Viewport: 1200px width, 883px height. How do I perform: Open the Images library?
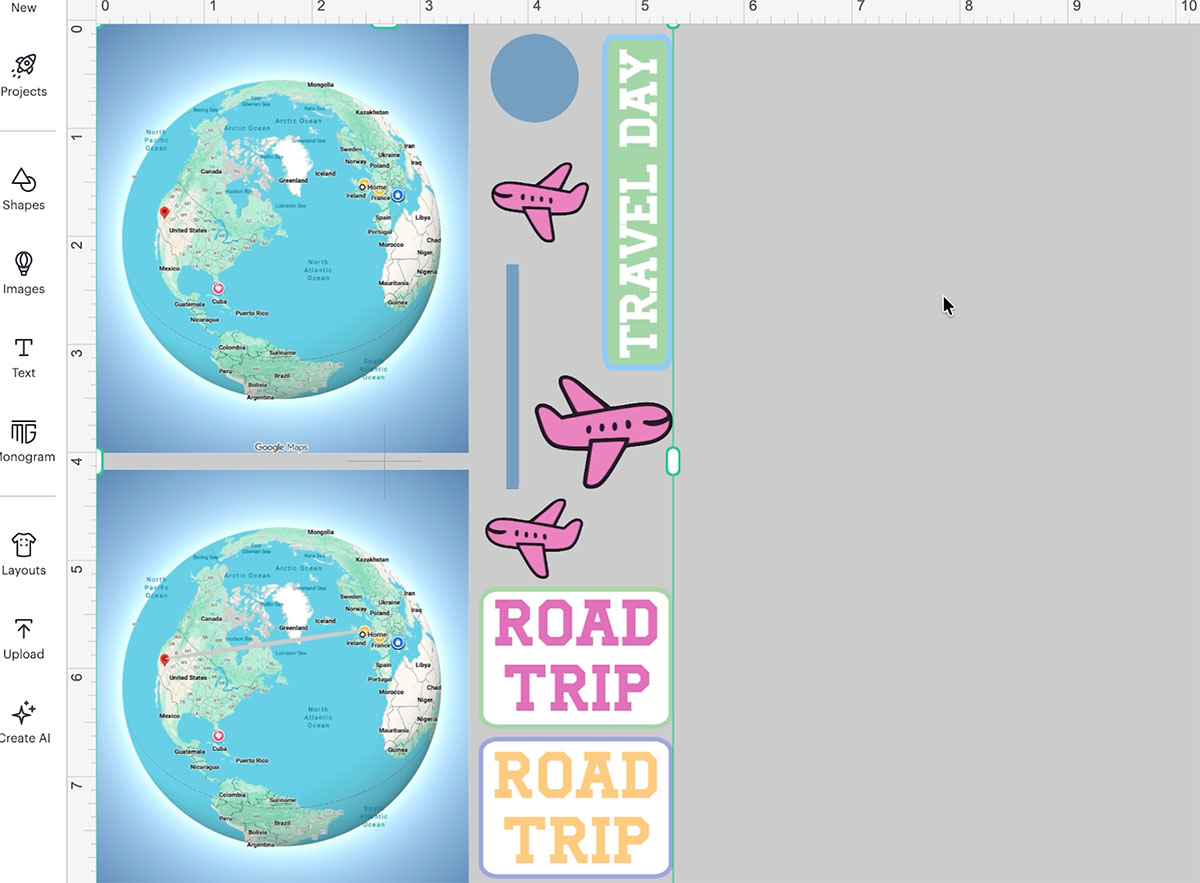coord(24,273)
